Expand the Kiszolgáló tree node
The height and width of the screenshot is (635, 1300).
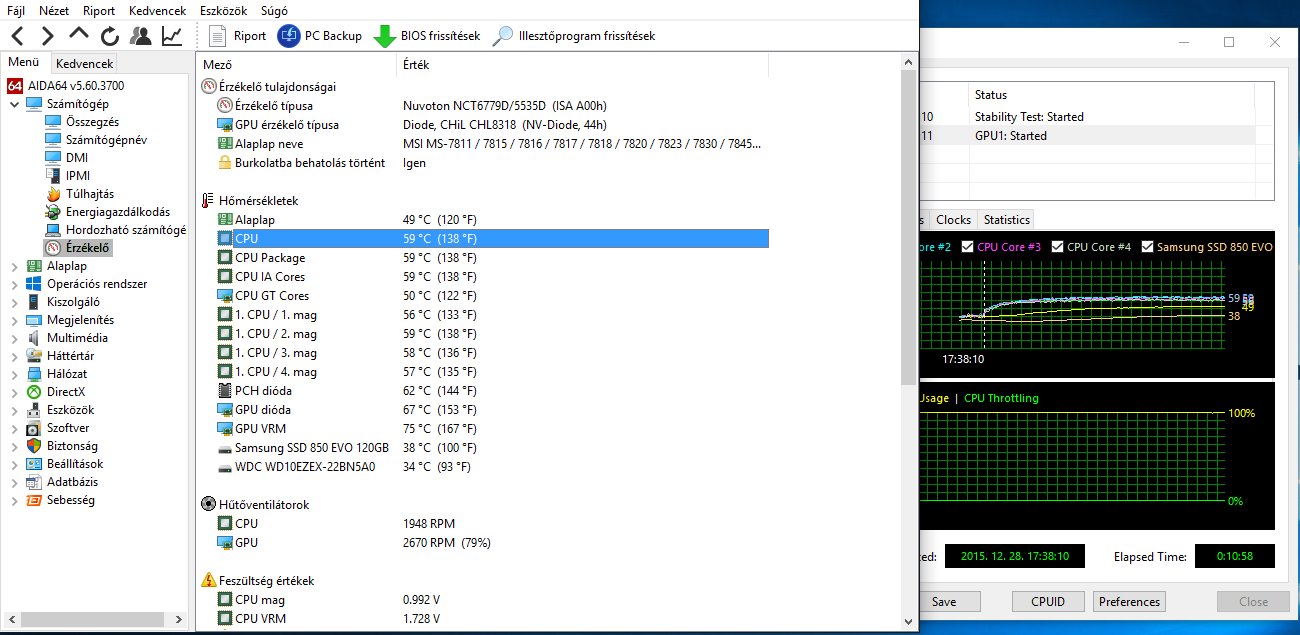coord(14,302)
